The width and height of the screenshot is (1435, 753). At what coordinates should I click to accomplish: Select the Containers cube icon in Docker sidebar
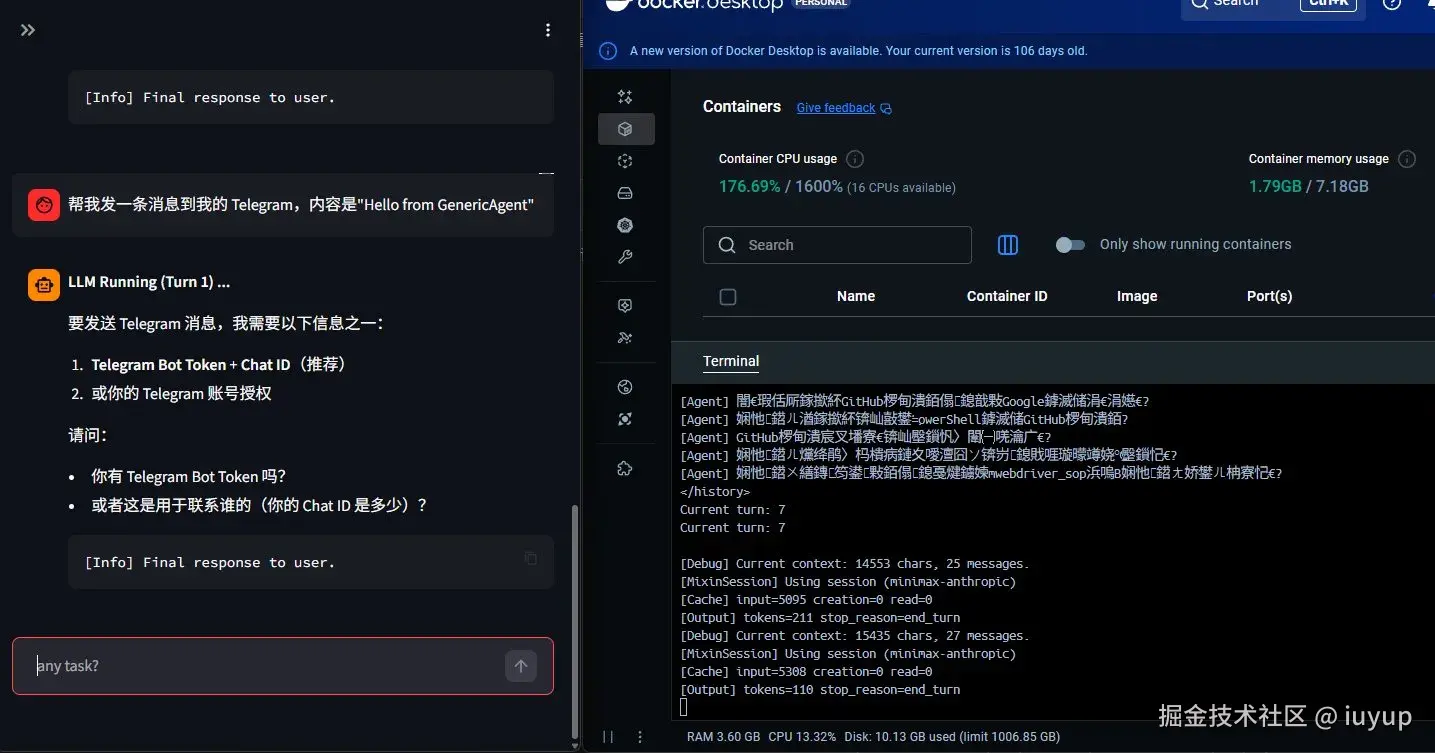(x=626, y=129)
